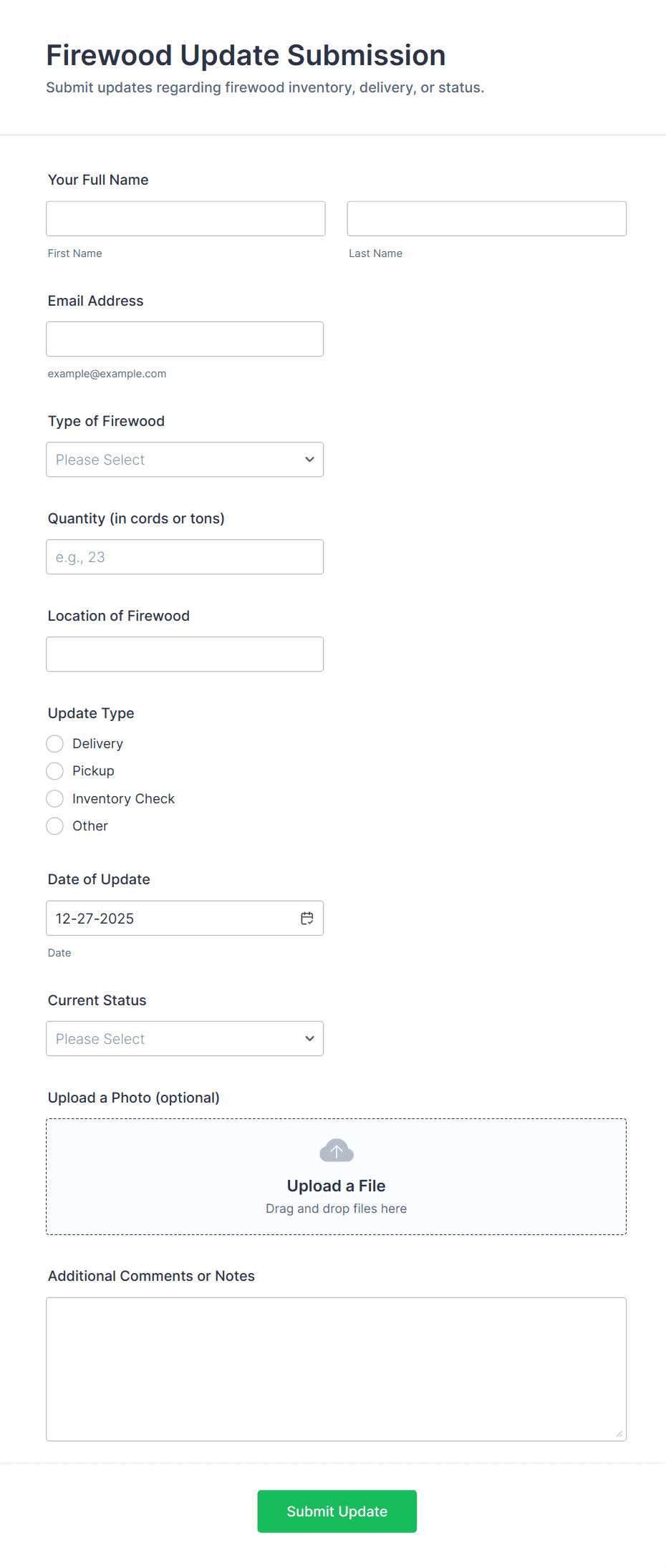The image size is (666, 1568).
Task: Open the Type of Firewood dropdown
Action: [x=184, y=460]
